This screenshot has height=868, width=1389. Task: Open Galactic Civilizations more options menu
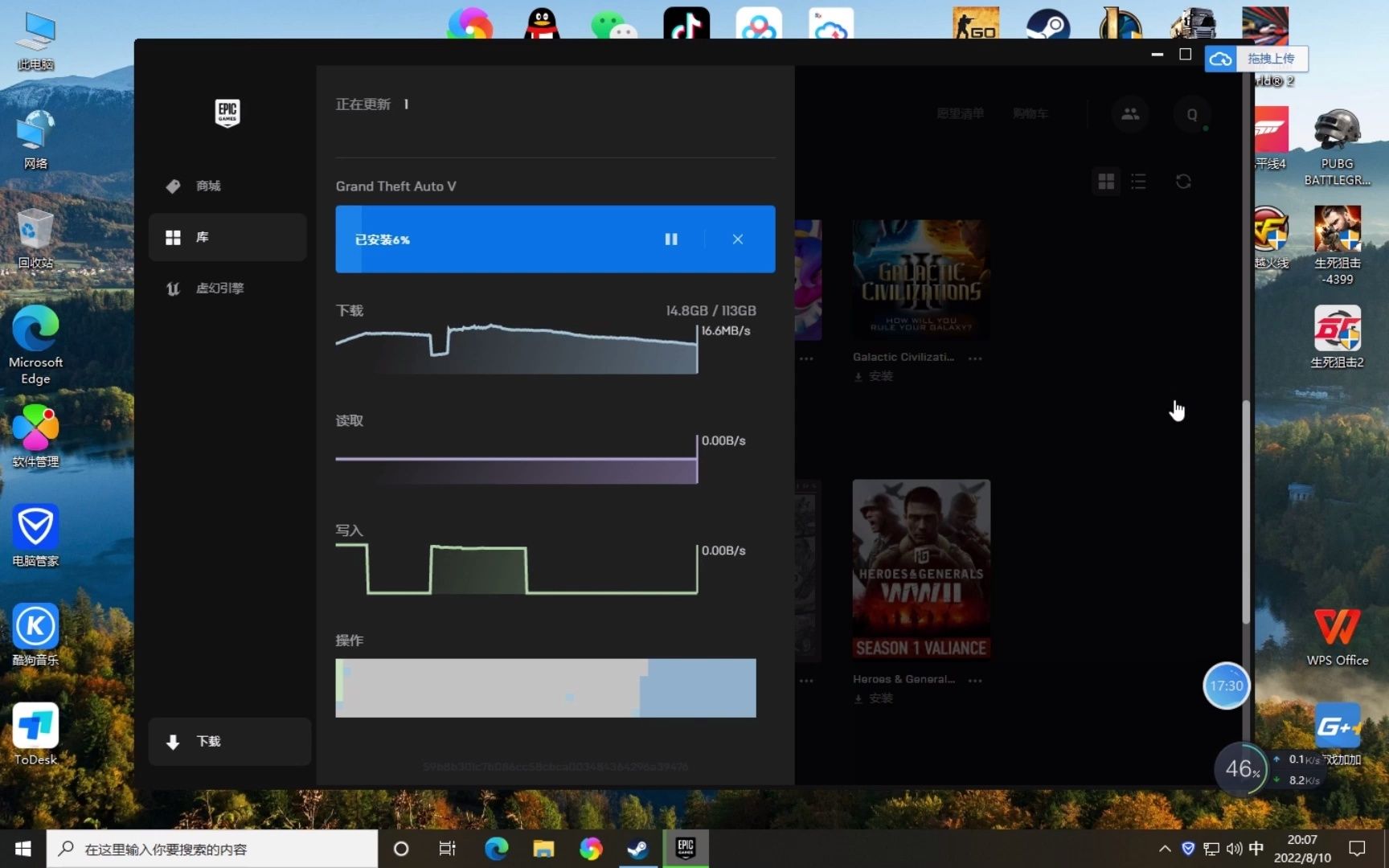click(975, 358)
